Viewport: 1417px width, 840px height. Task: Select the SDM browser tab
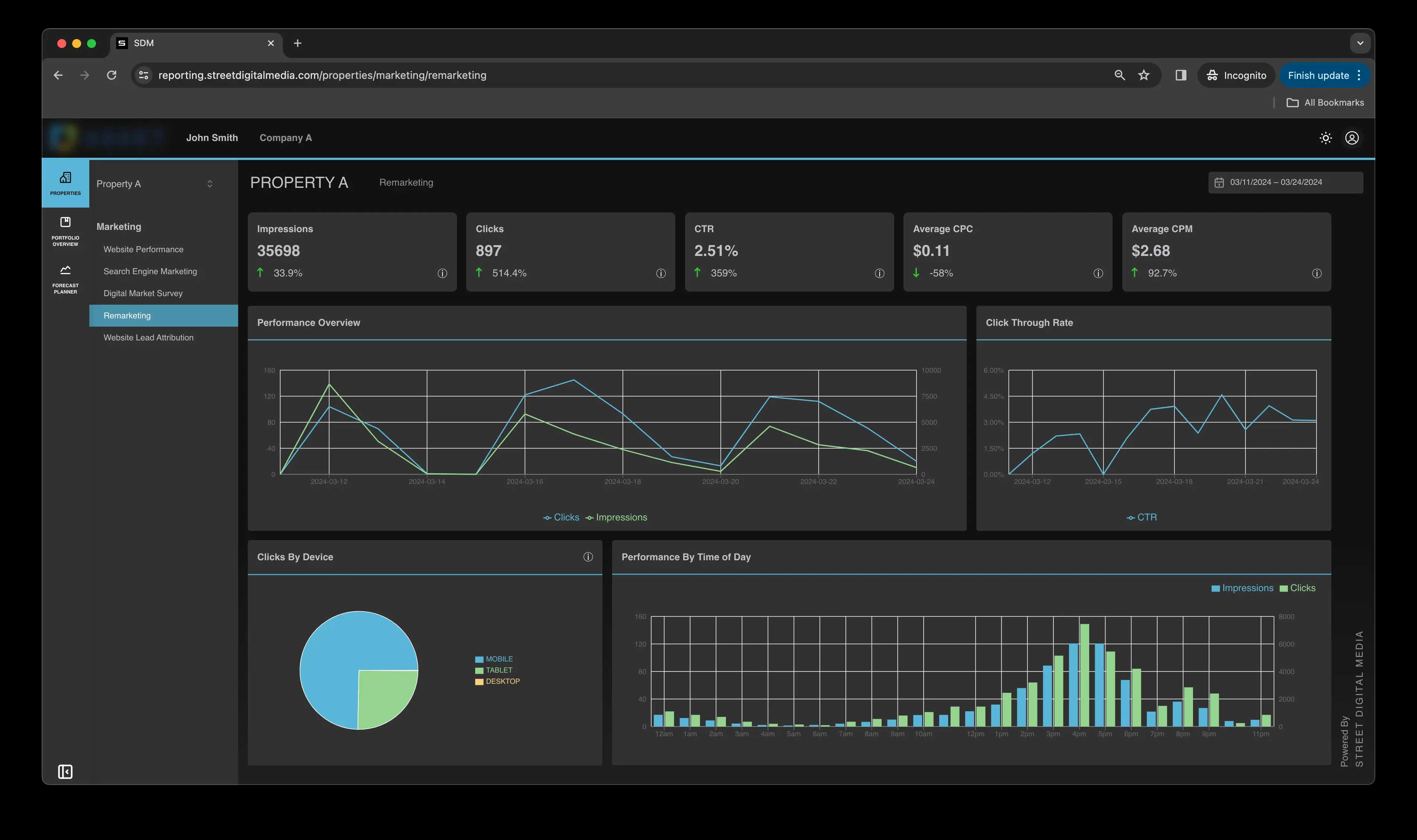tap(195, 43)
